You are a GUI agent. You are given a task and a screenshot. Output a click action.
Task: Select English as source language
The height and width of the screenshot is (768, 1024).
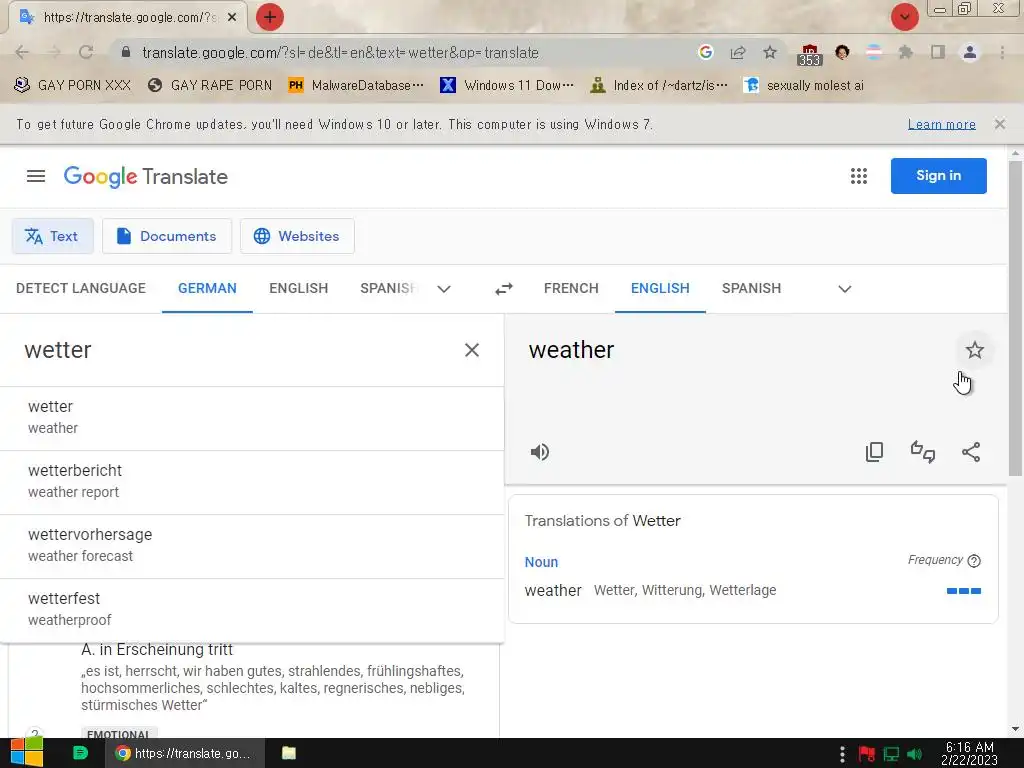298,289
